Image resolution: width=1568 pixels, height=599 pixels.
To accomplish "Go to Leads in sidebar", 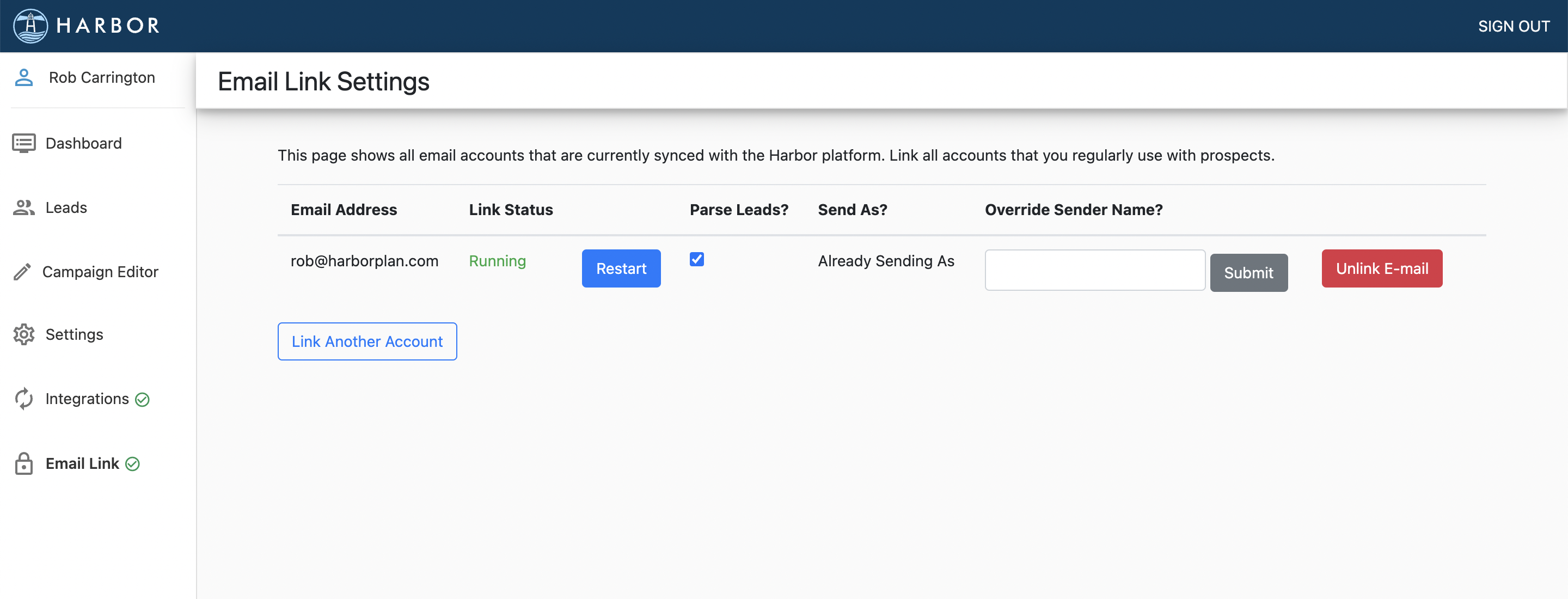I will 66,207.
